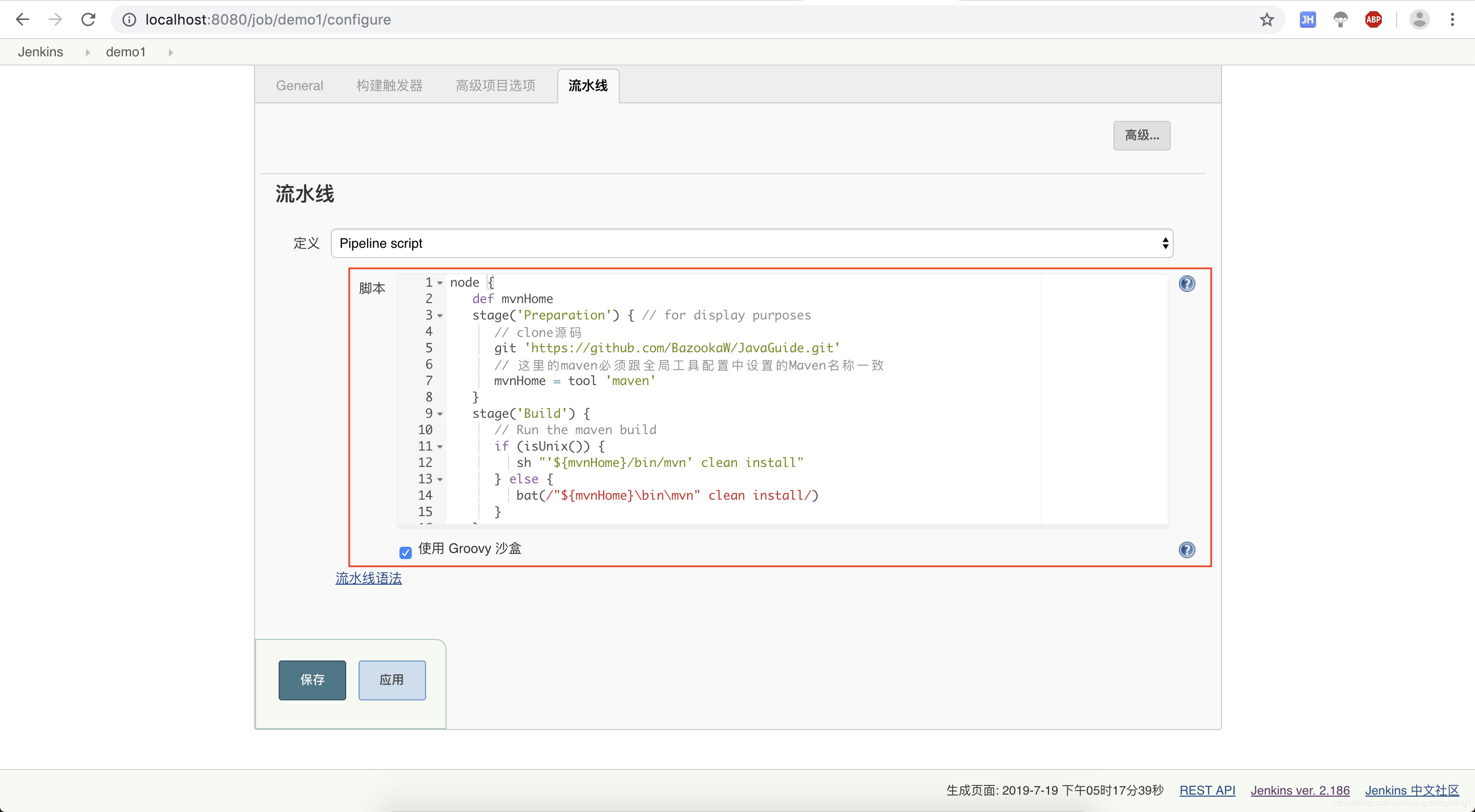This screenshot has width=1475, height=812.
Task: Click the browser reload icon
Action: (x=88, y=19)
